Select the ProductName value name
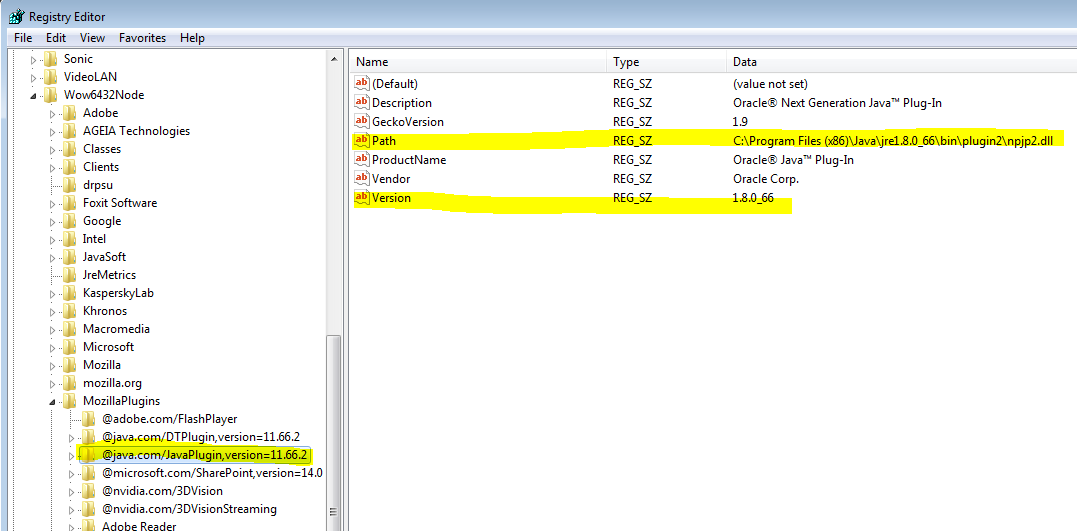The image size is (1077, 531). pyautogui.click(x=409, y=159)
